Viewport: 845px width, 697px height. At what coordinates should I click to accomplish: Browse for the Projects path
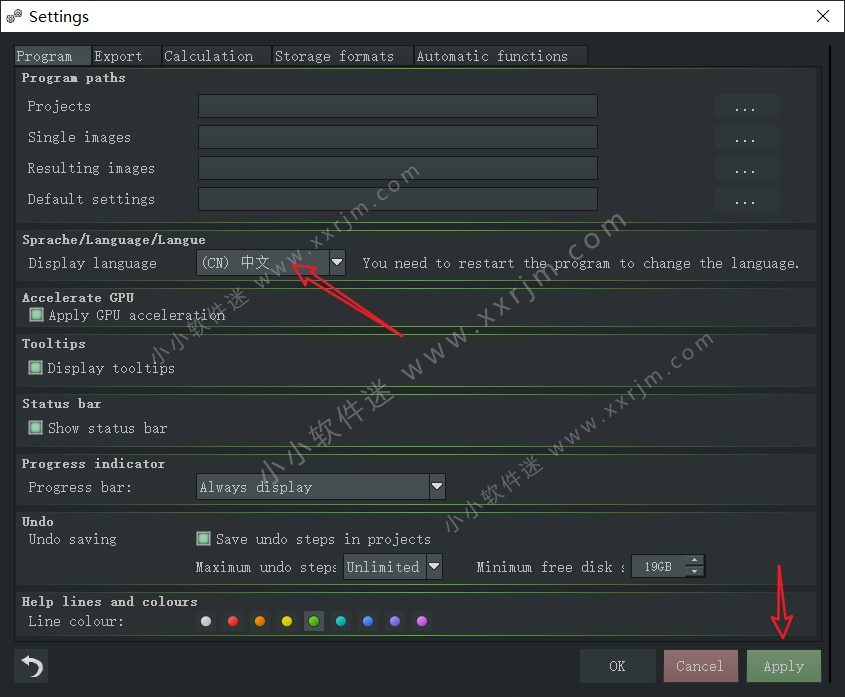[x=745, y=107]
